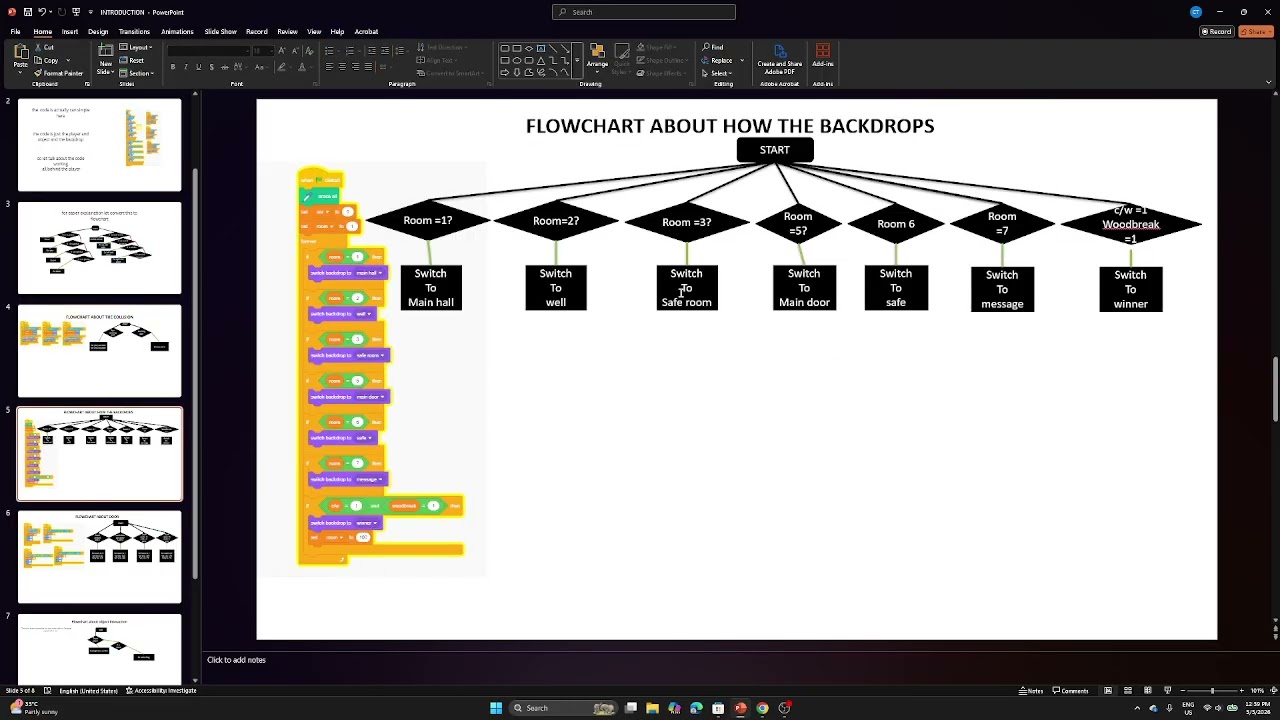The width and height of the screenshot is (1280, 720).
Task: Open the File menu
Action: [15, 32]
